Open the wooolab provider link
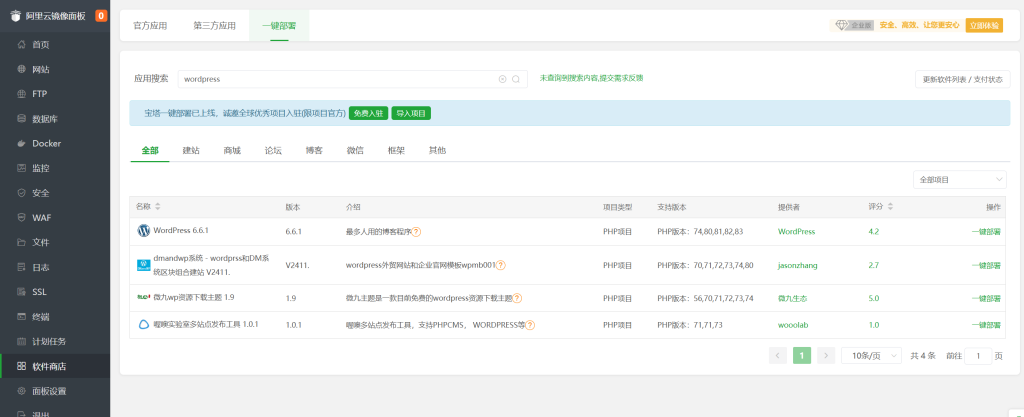The image size is (1024, 417). (x=792, y=325)
